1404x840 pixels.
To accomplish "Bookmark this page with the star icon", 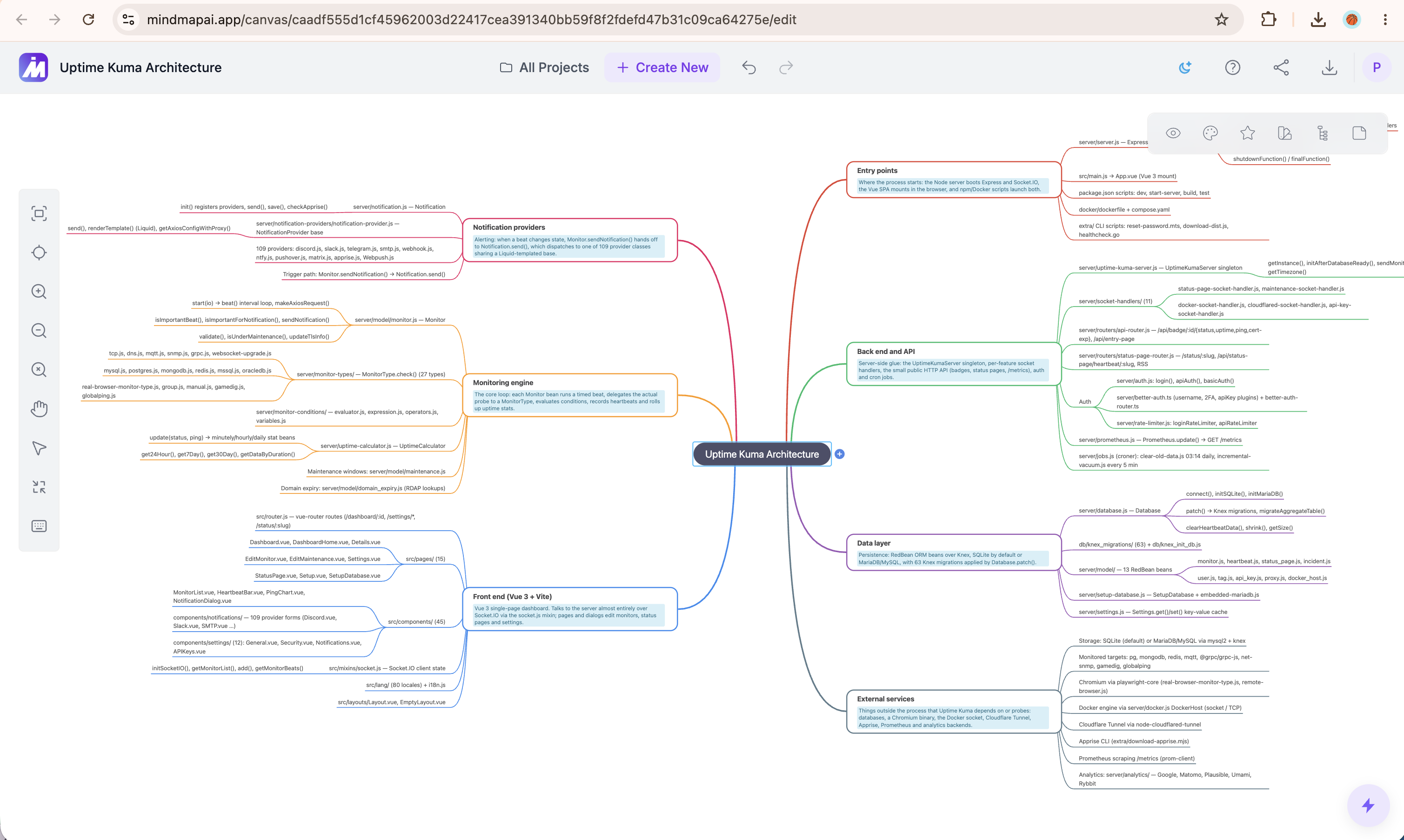I will coord(1221,20).
